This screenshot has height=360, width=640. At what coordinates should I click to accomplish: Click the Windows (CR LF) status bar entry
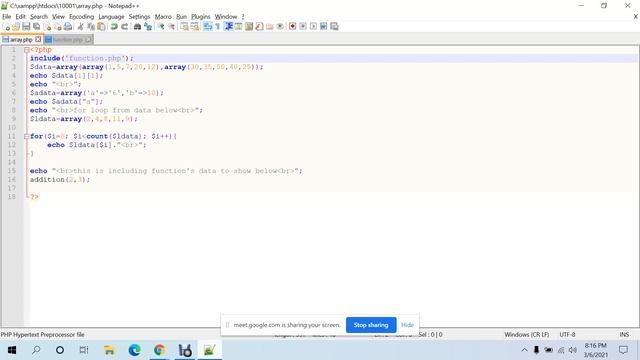(x=527, y=335)
